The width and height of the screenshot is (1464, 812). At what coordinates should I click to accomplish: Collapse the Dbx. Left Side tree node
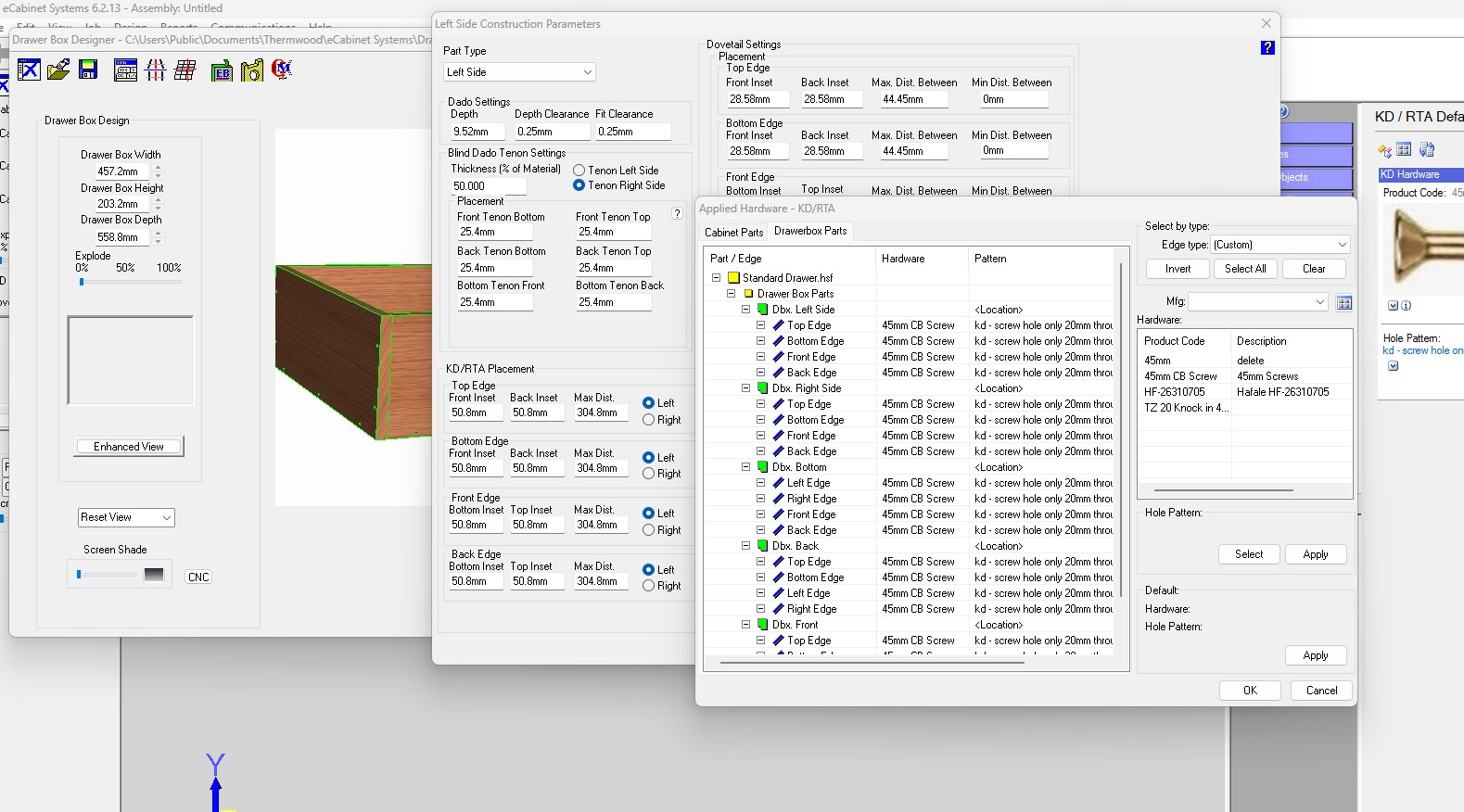[745, 310]
